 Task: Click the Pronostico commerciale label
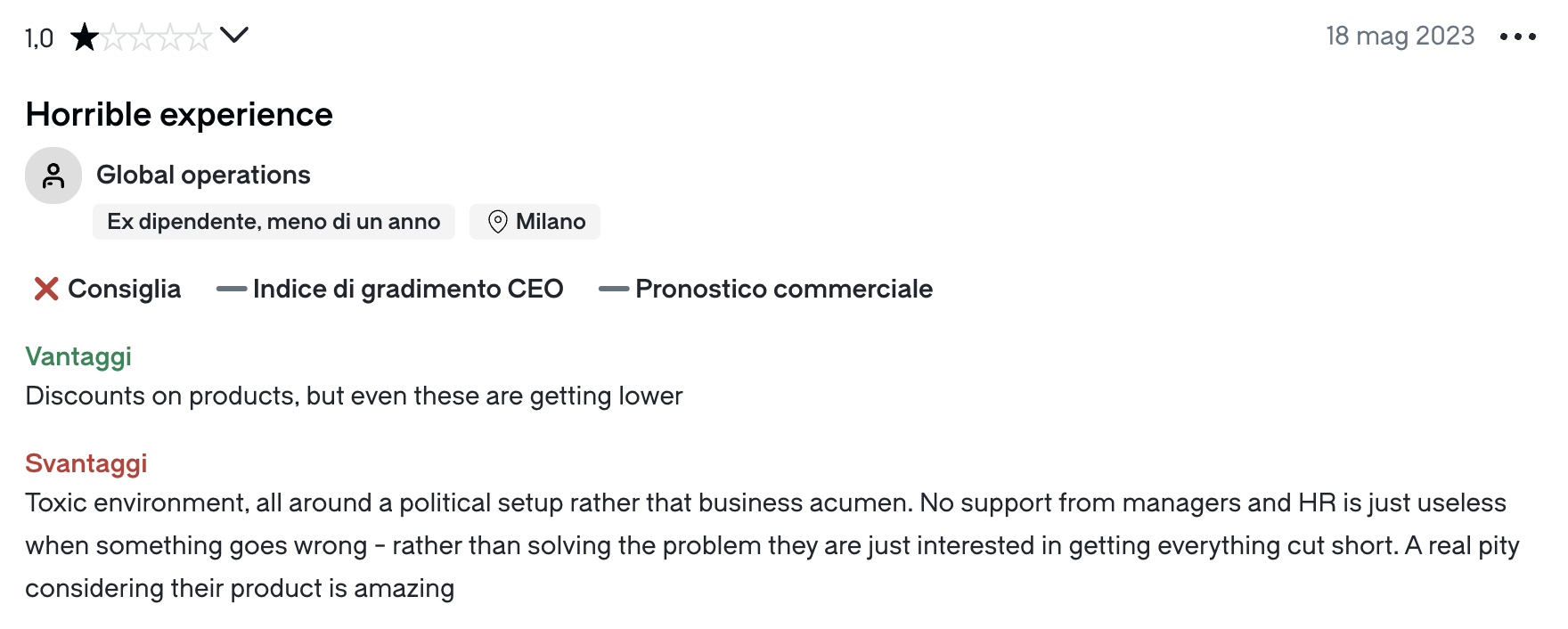pos(783,289)
